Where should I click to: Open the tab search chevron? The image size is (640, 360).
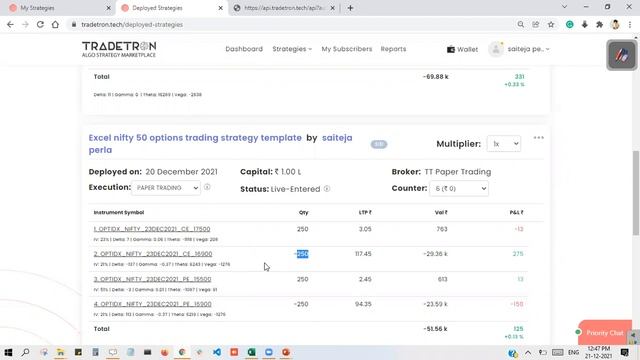(x=564, y=7)
